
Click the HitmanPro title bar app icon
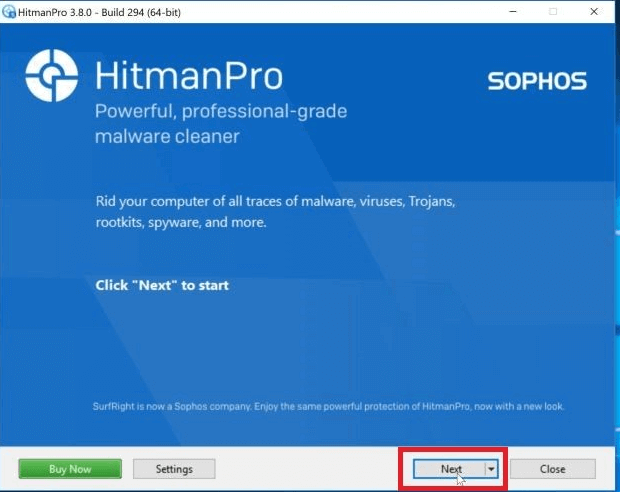pyautogui.click(x=9, y=12)
